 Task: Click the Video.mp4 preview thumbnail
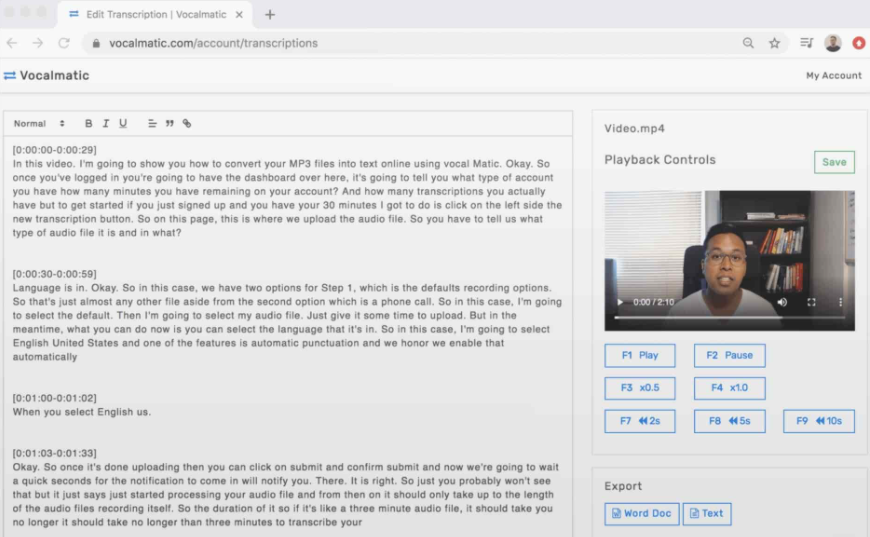pyautogui.click(x=729, y=261)
